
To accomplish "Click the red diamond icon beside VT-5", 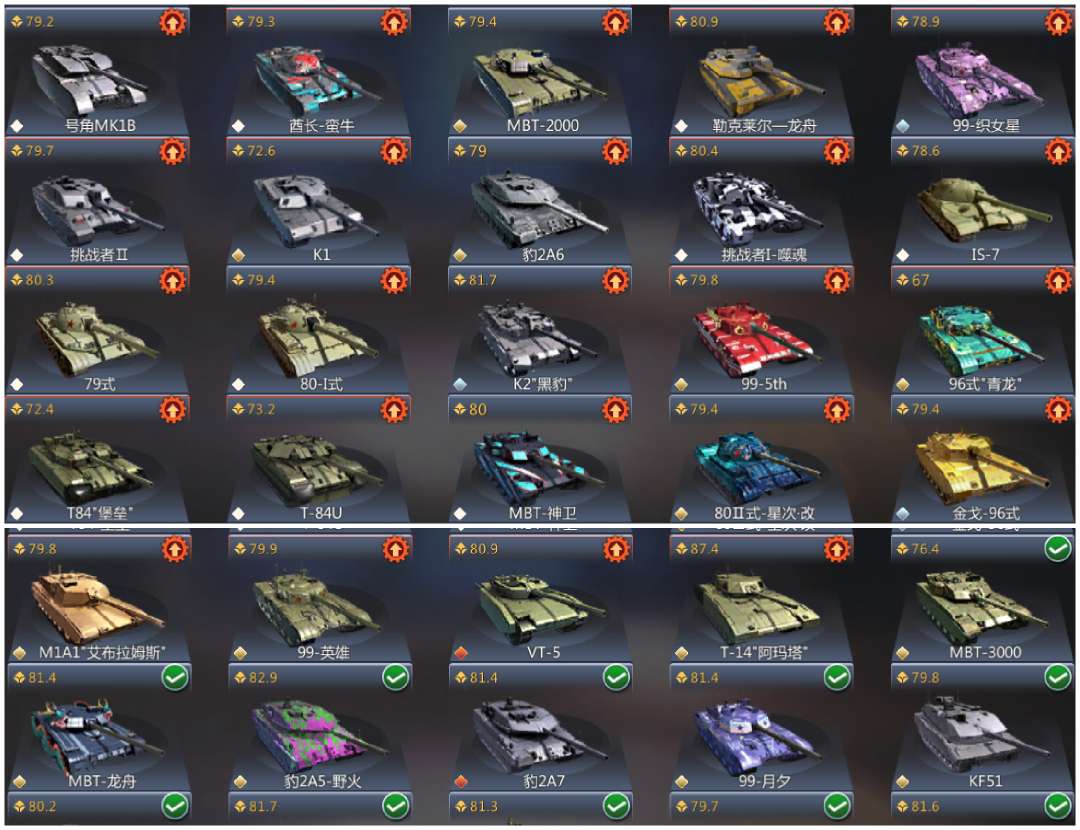I will coord(461,652).
